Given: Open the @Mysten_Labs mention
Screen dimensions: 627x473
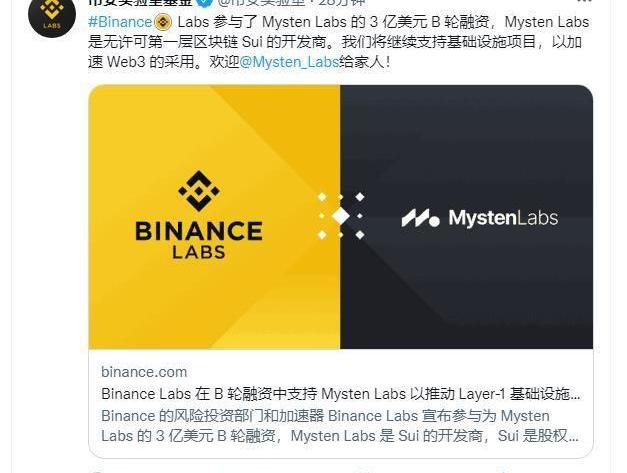Looking at the screenshot, I should pyautogui.click(x=289, y=62).
